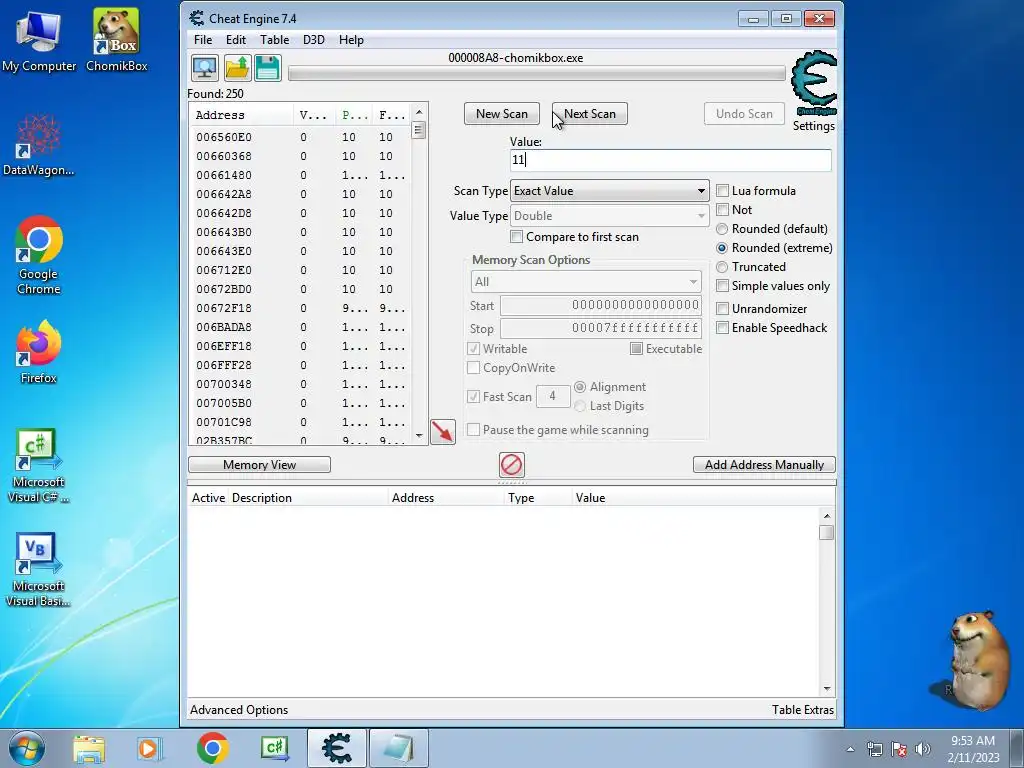Viewport: 1024px width, 768px height.
Task: Click the Memory View button
Action: coord(259,465)
